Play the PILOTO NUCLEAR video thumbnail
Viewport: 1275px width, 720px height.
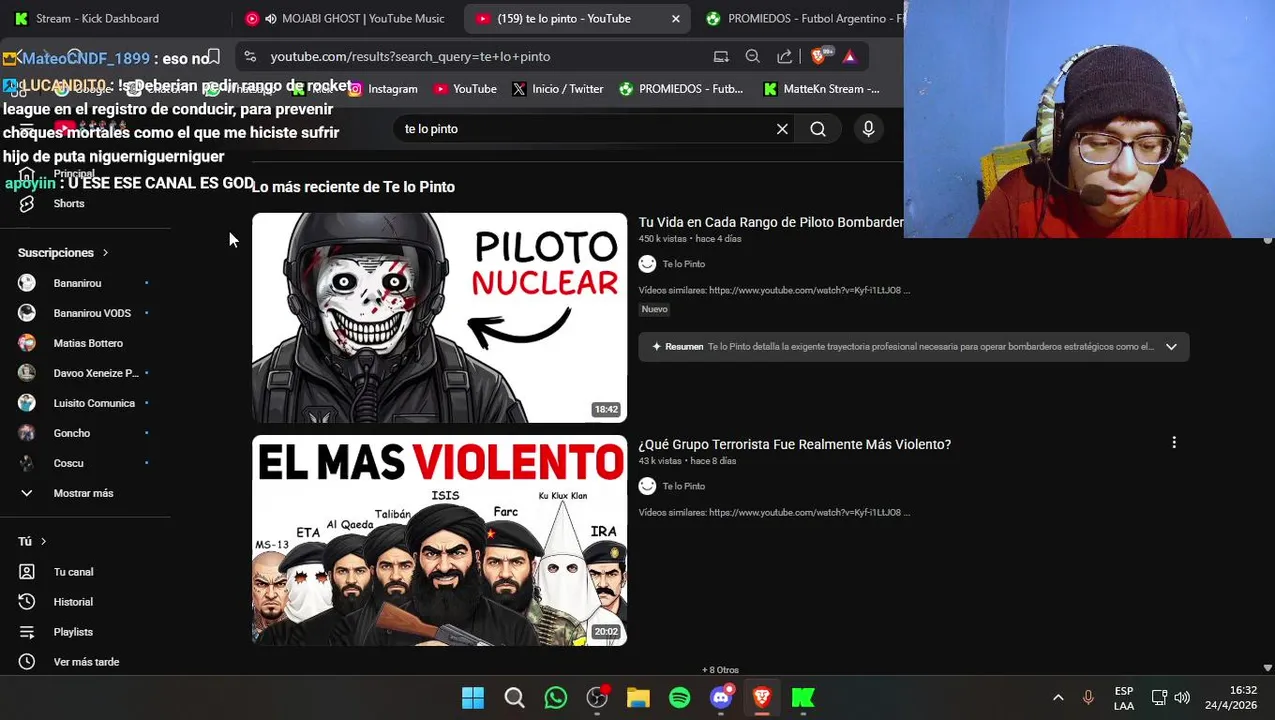439,318
